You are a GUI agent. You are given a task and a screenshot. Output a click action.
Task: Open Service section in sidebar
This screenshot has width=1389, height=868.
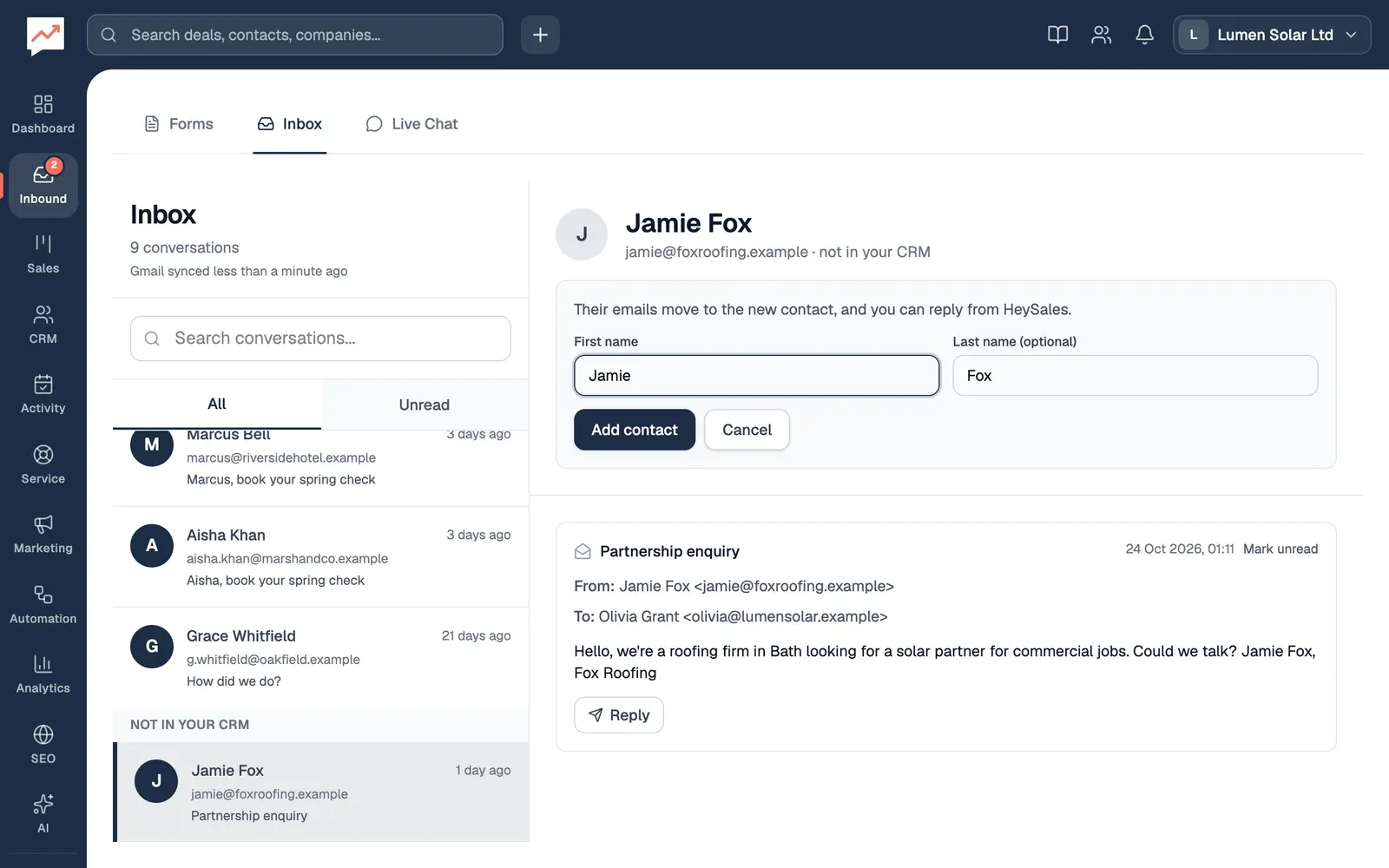43,464
